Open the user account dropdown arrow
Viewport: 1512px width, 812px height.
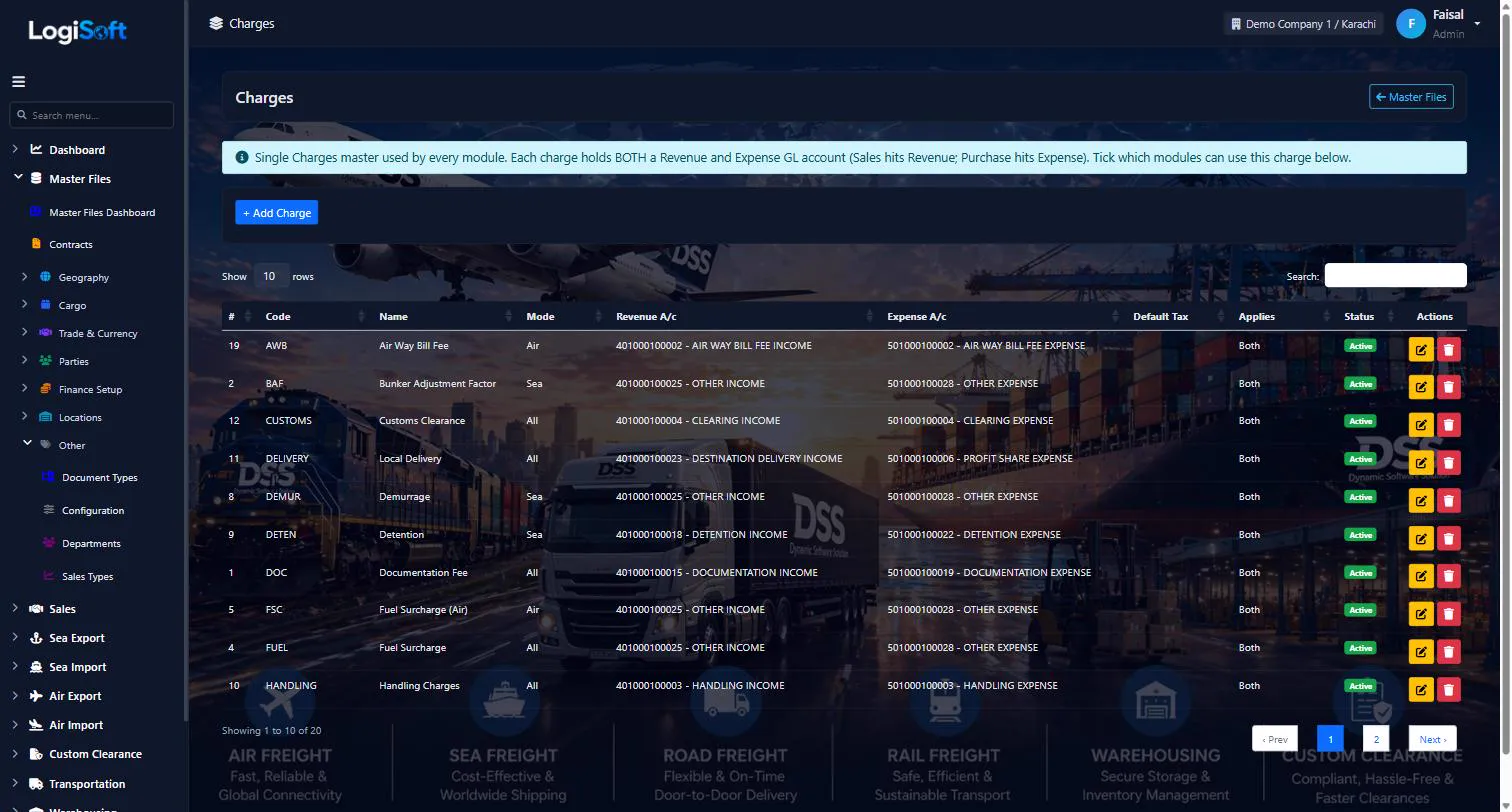point(1477,24)
